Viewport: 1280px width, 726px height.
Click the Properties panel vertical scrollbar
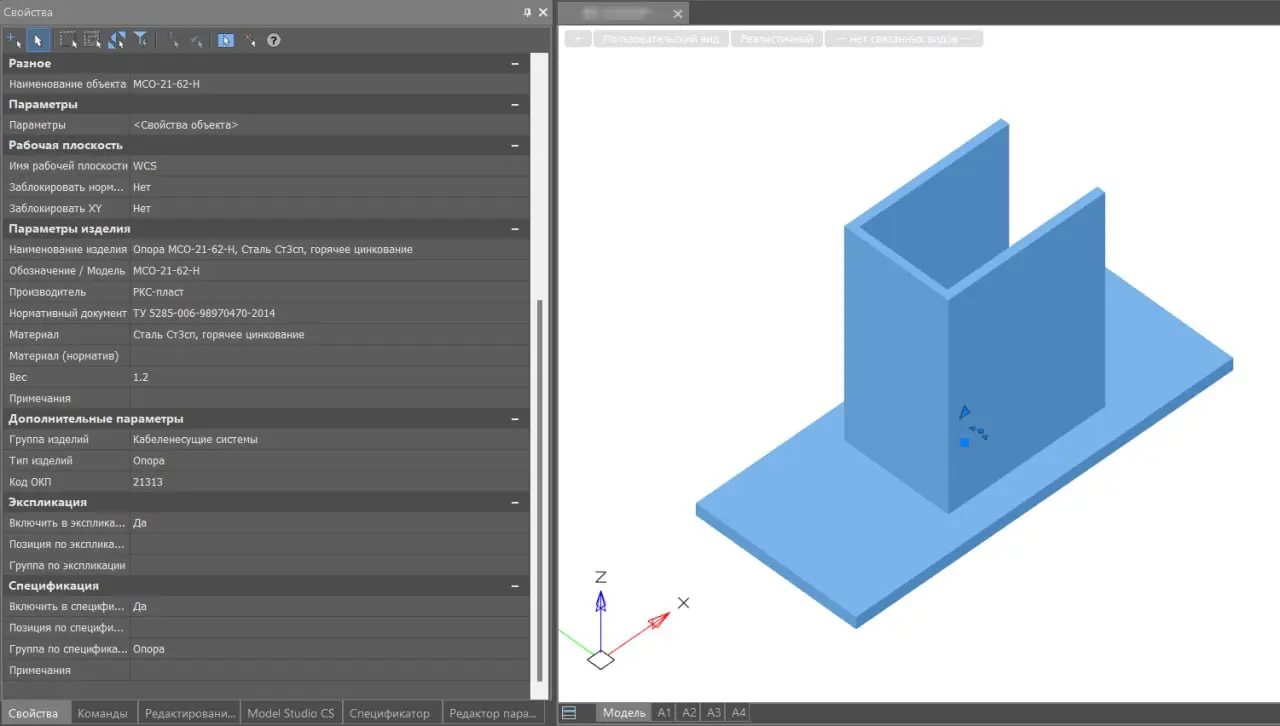coord(541,480)
